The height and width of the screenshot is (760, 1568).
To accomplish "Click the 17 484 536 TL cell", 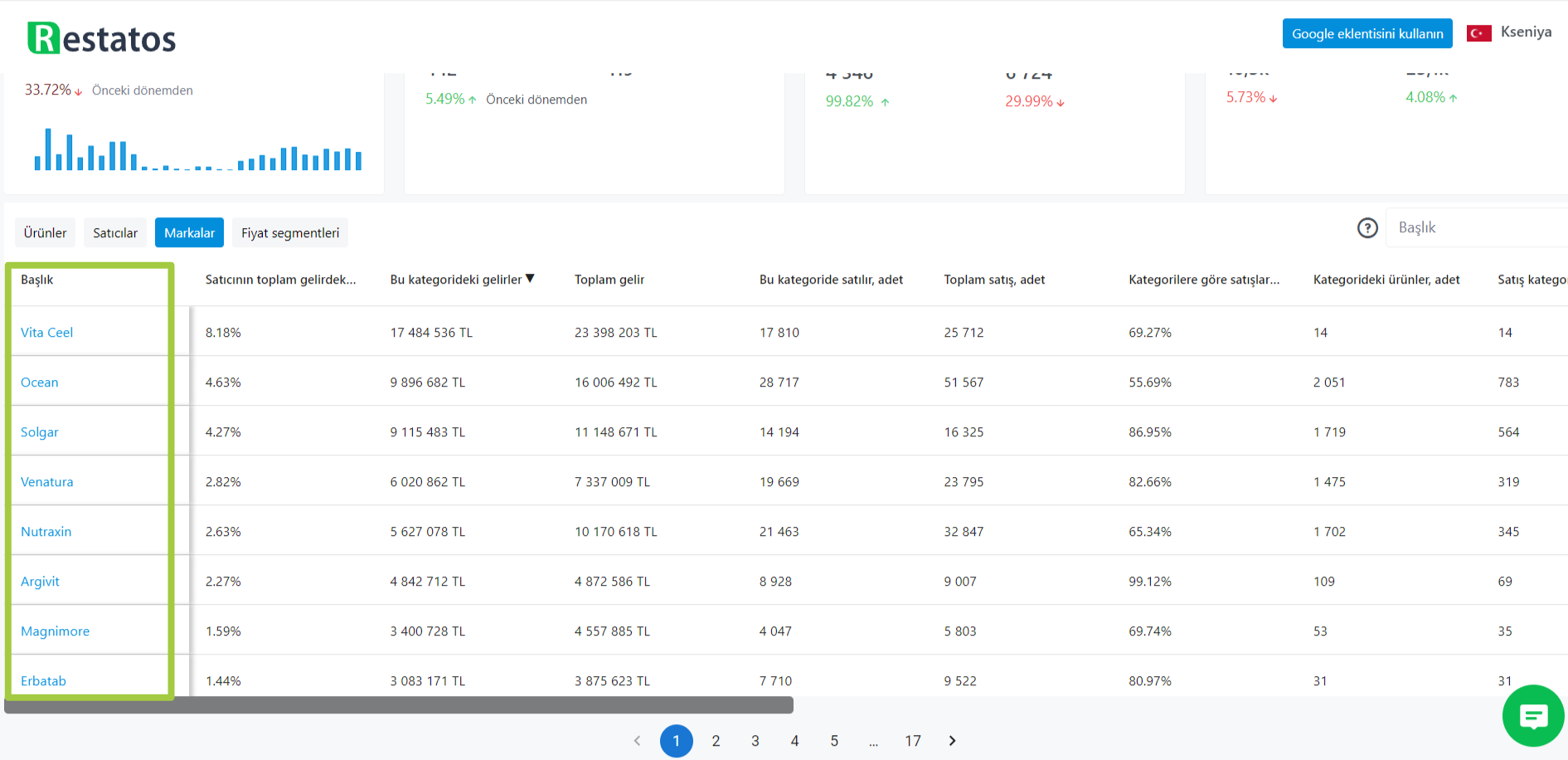I will pyautogui.click(x=431, y=332).
